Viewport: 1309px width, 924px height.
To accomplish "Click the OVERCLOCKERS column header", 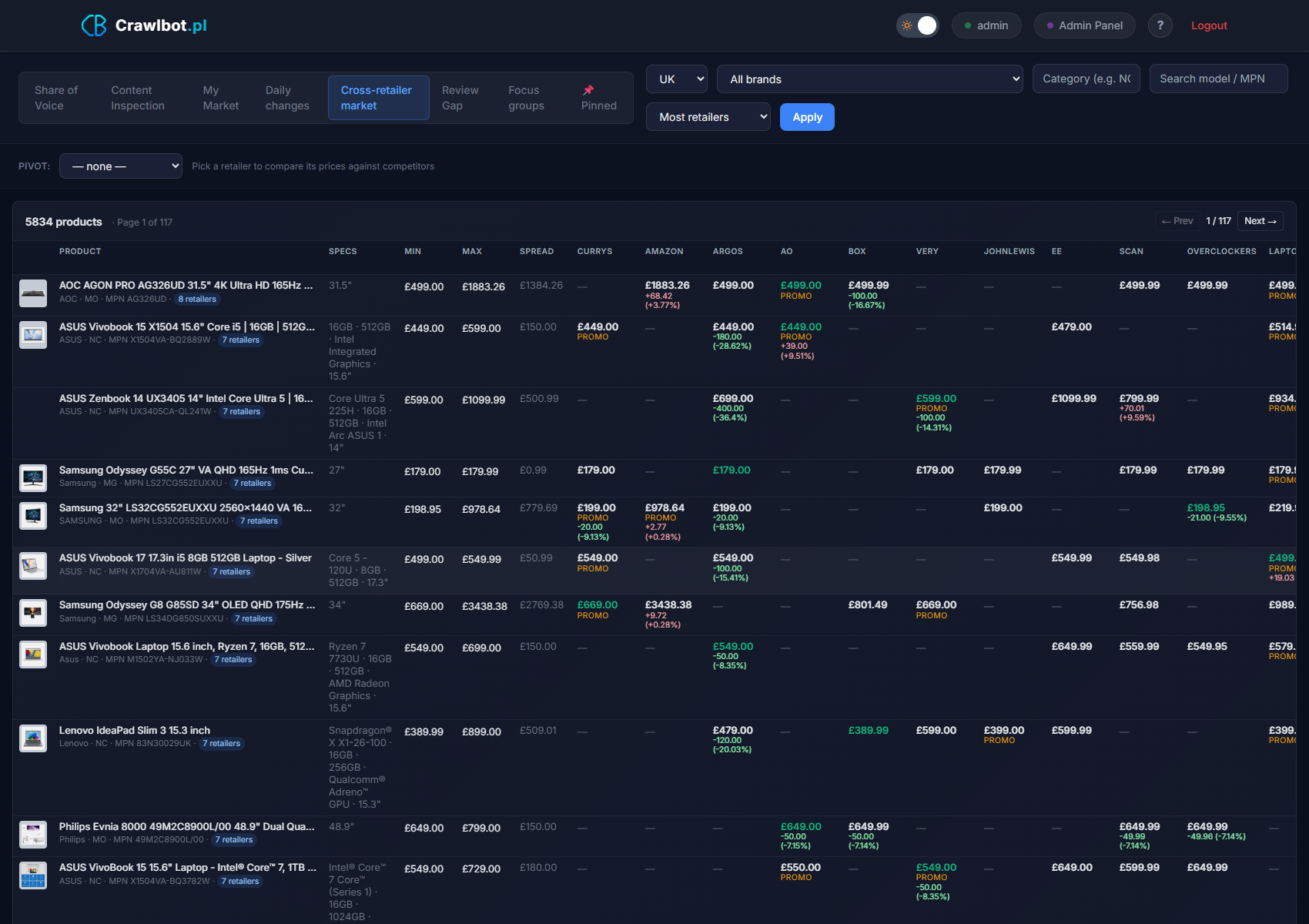I will tap(1222, 252).
